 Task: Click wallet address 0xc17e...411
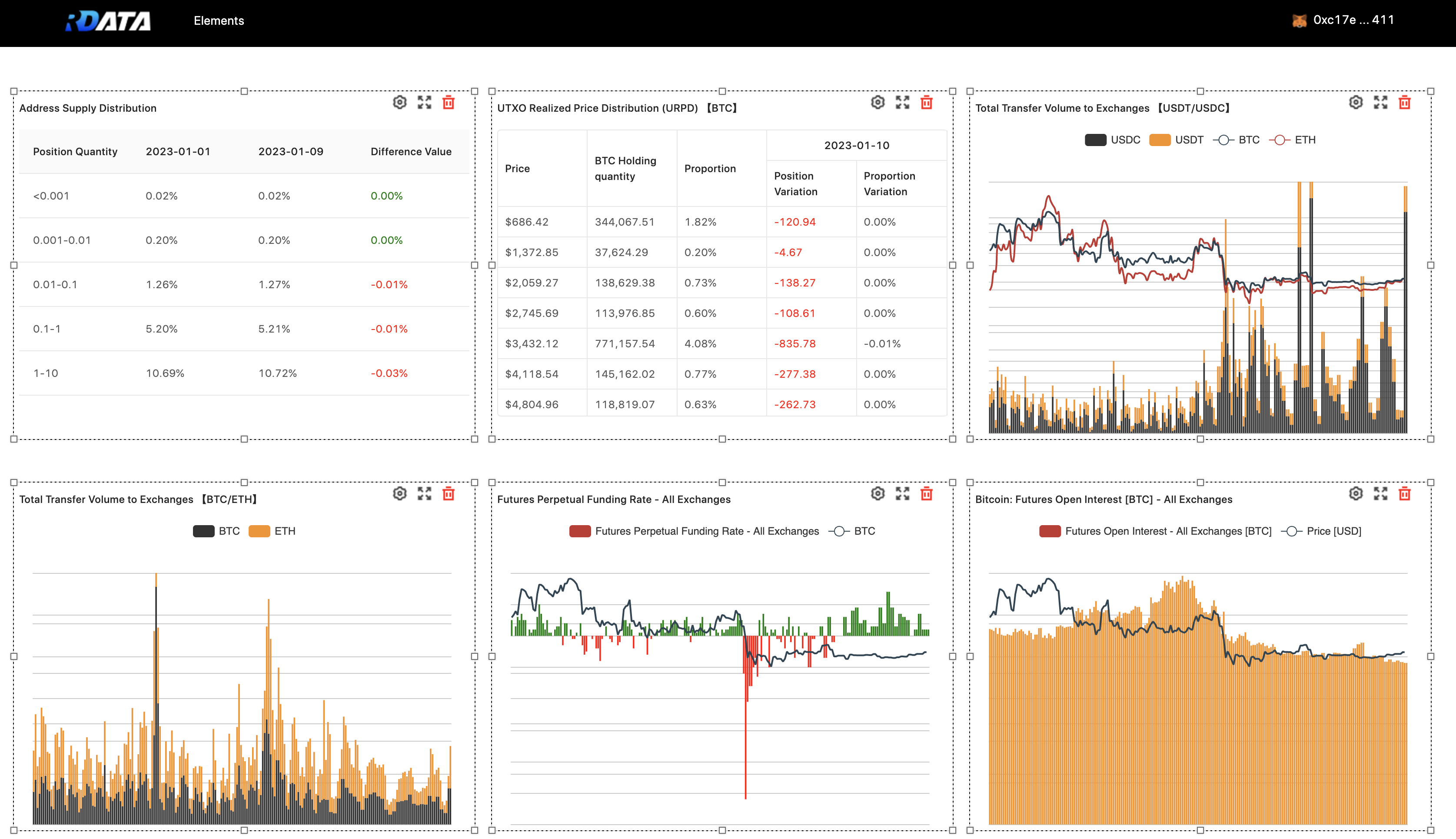(1353, 20)
